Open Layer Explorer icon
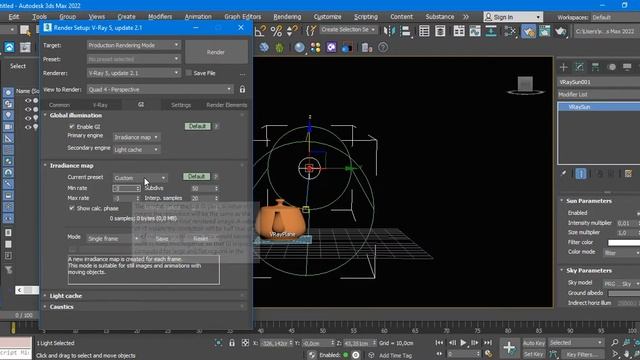Image resolution: width=640 pixels, height=360 pixels. (x=440, y=31)
